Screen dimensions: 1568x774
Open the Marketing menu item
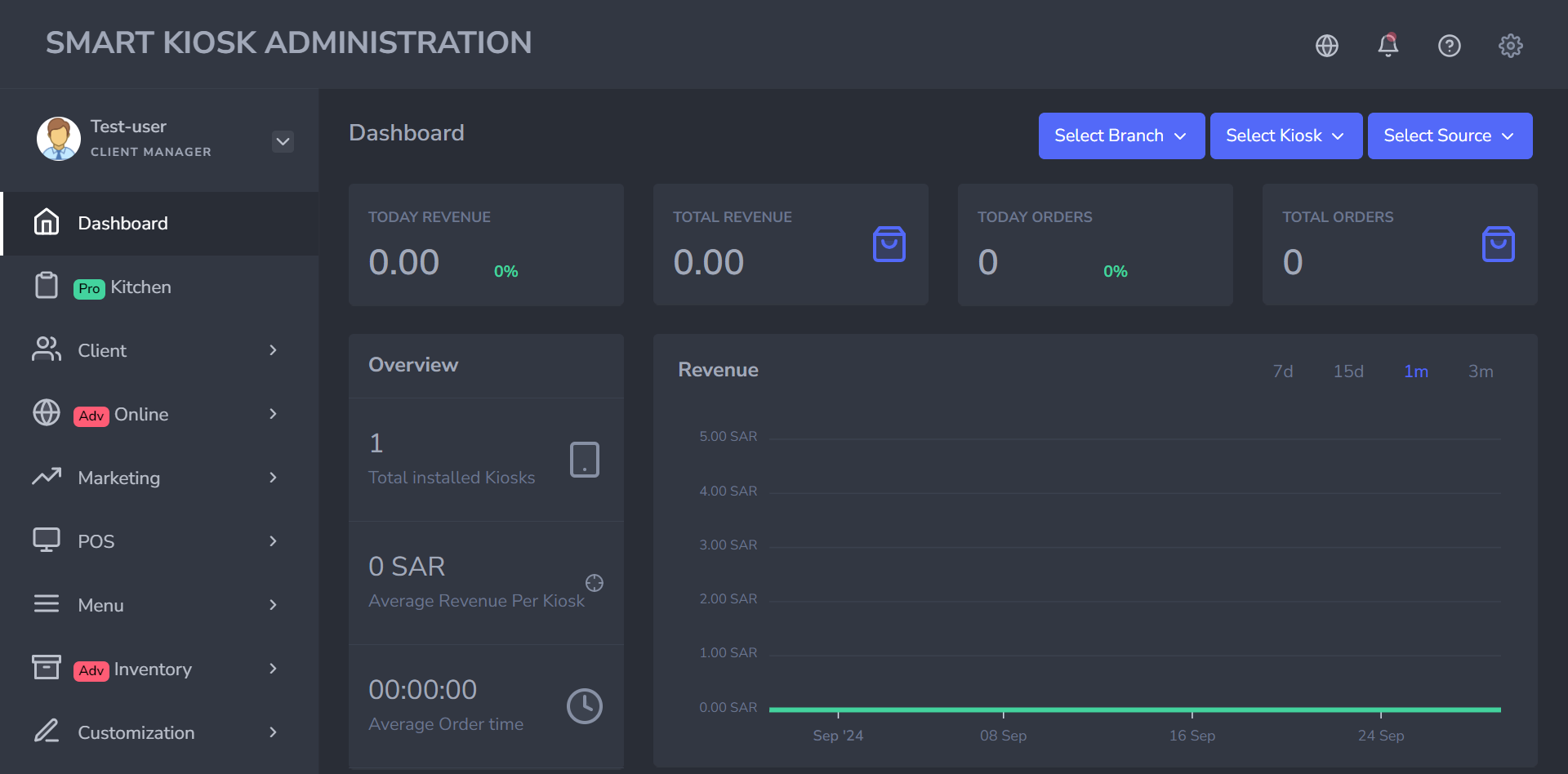pos(159,478)
